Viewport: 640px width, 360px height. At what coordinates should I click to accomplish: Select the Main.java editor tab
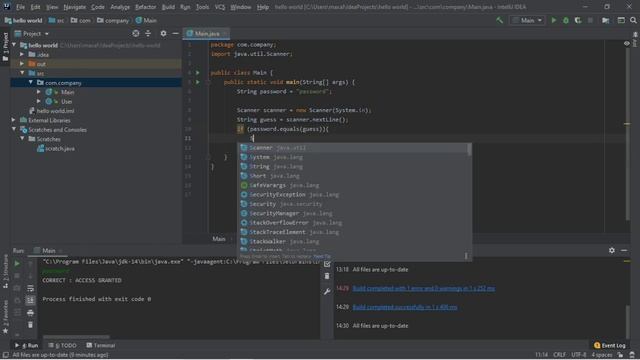coord(207,33)
